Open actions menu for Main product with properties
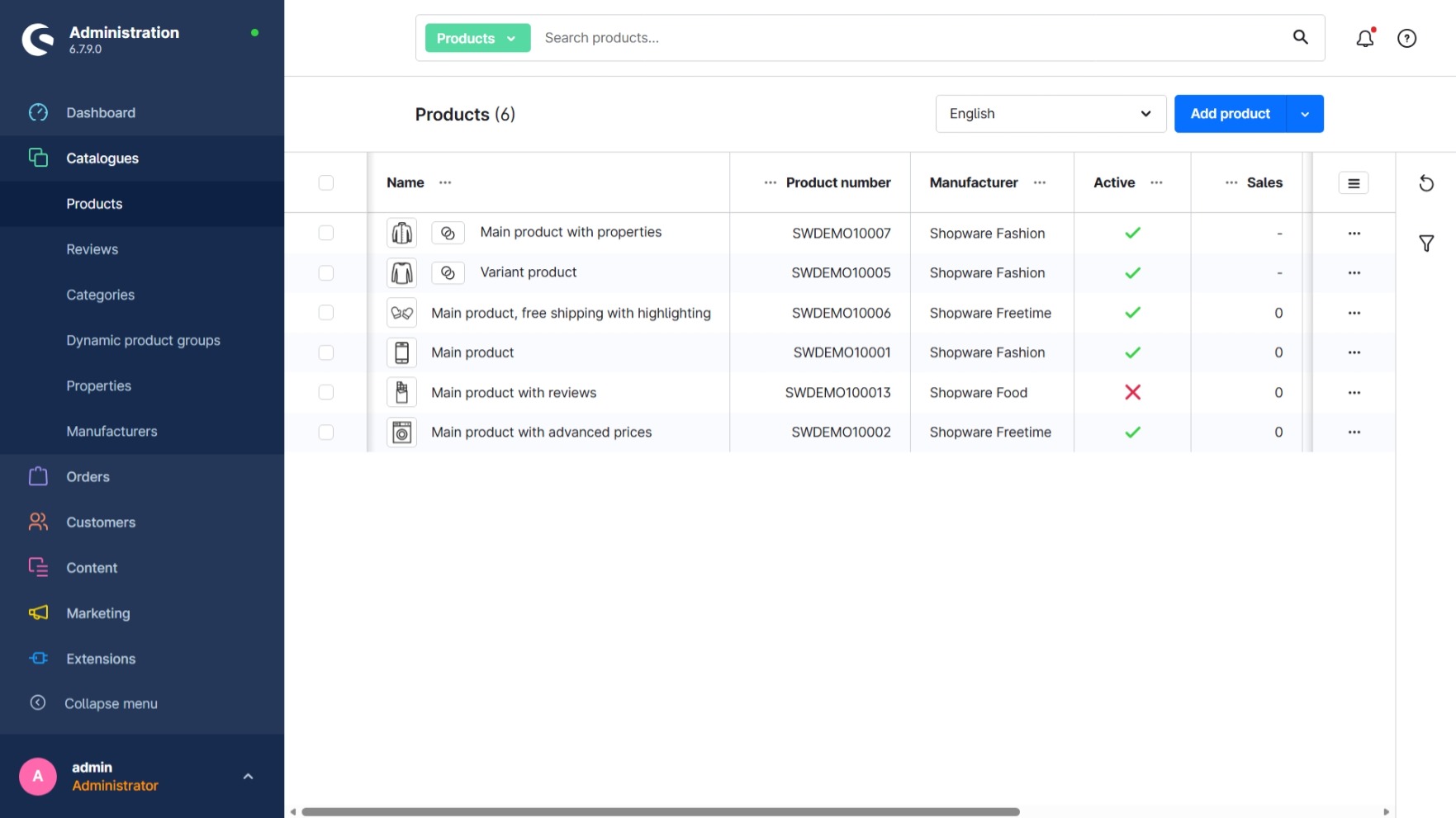Image resolution: width=1456 pixels, height=818 pixels. (x=1354, y=234)
